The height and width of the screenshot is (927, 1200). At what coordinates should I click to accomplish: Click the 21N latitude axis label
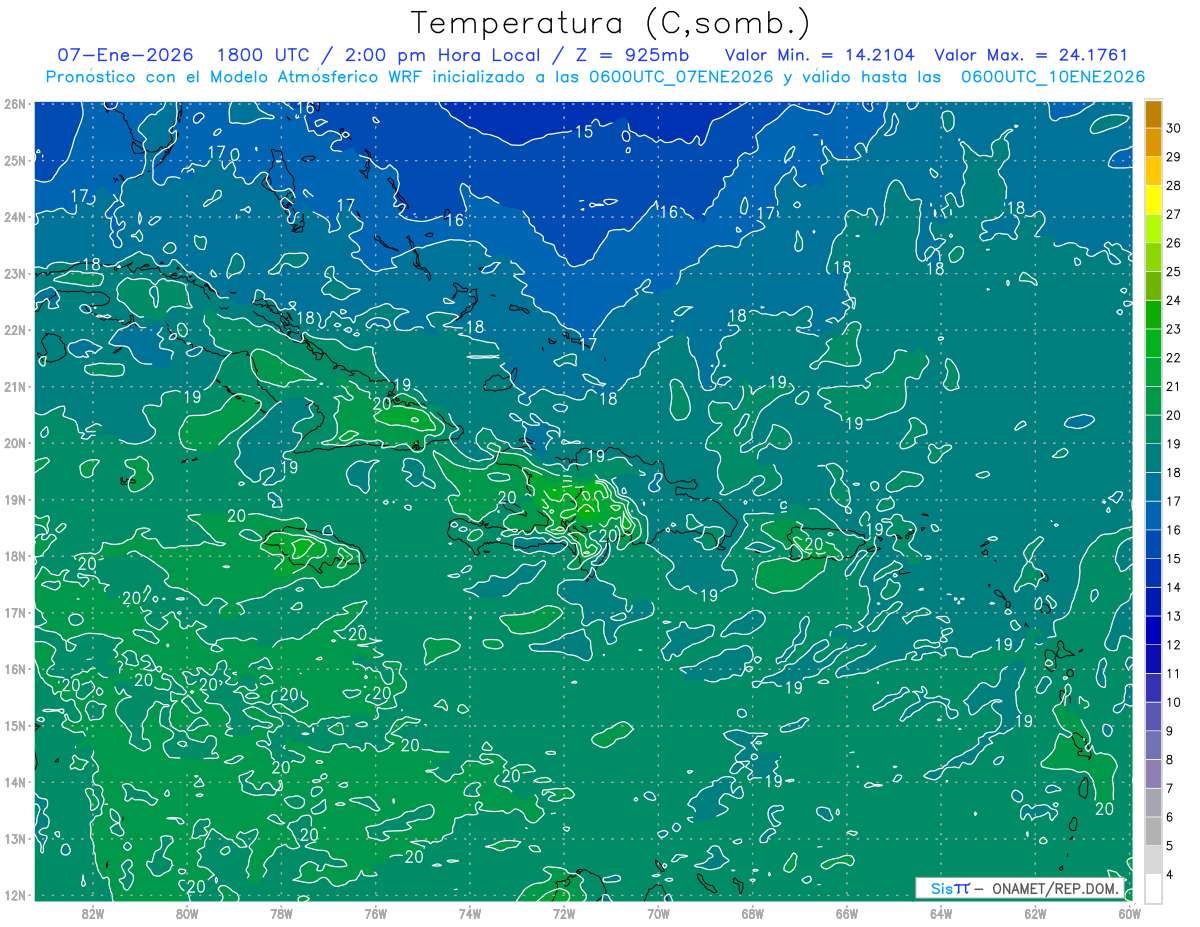pyautogui.click(x=14, y=386)
